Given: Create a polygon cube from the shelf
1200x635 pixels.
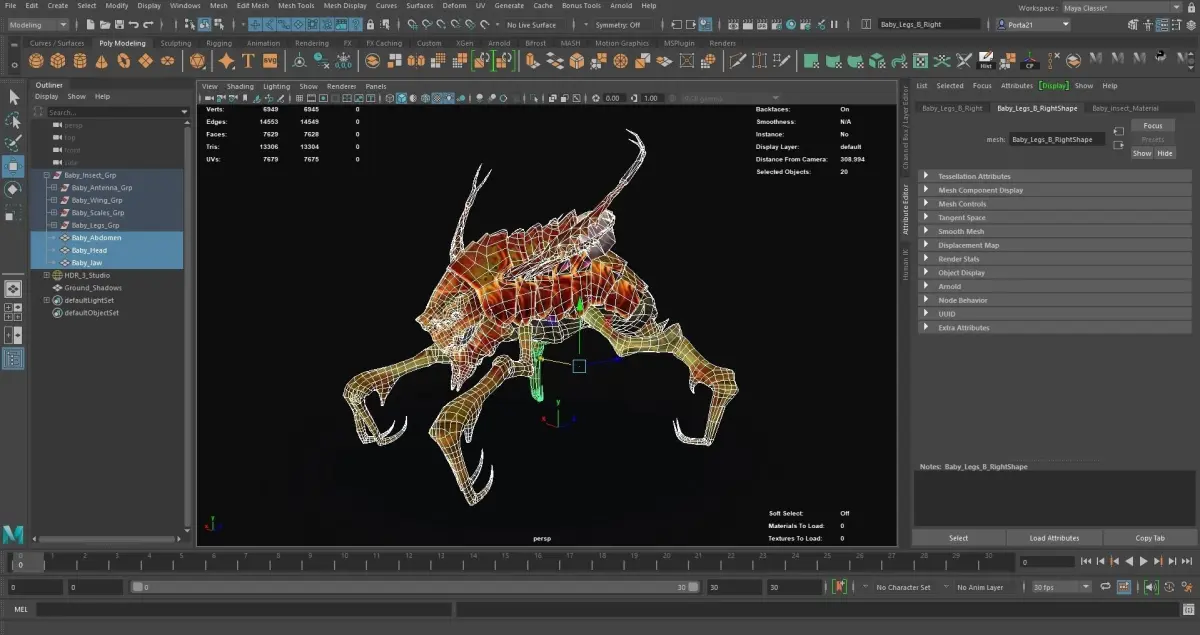Looking at the screenshot, I should (x=56, y=61).
